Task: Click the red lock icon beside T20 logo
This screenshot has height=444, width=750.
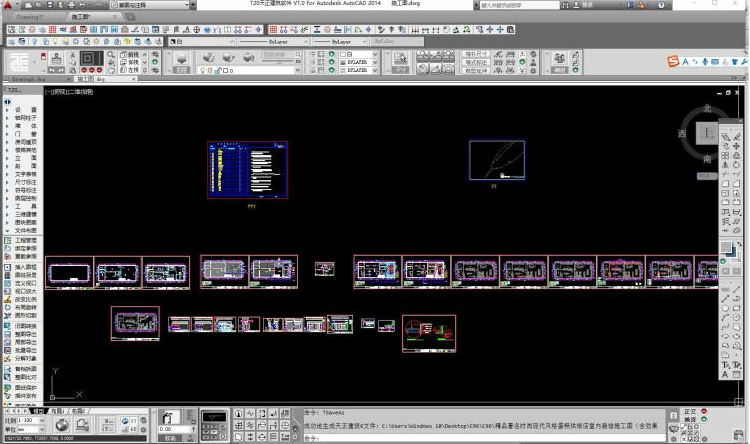Action: click(43, 56)
